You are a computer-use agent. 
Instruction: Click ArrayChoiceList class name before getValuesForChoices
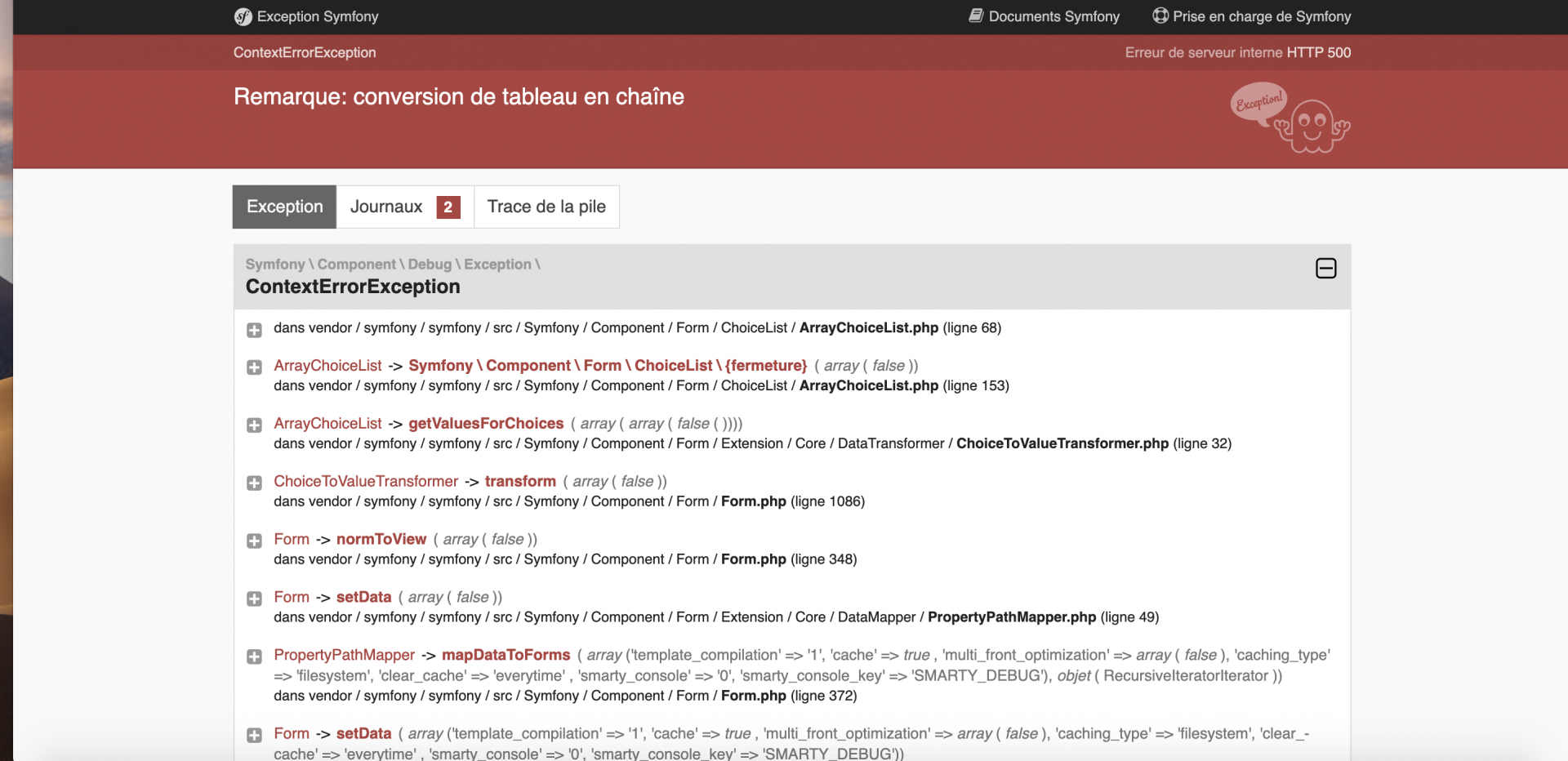pos(327,424)
